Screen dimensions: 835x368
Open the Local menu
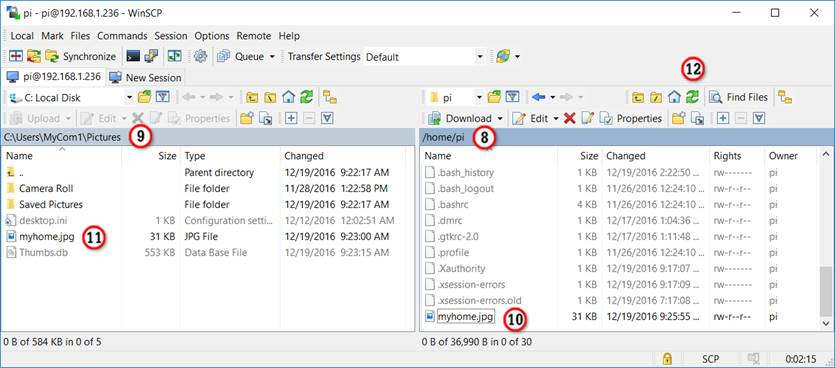pyautogui.click(x=22, y=36)
